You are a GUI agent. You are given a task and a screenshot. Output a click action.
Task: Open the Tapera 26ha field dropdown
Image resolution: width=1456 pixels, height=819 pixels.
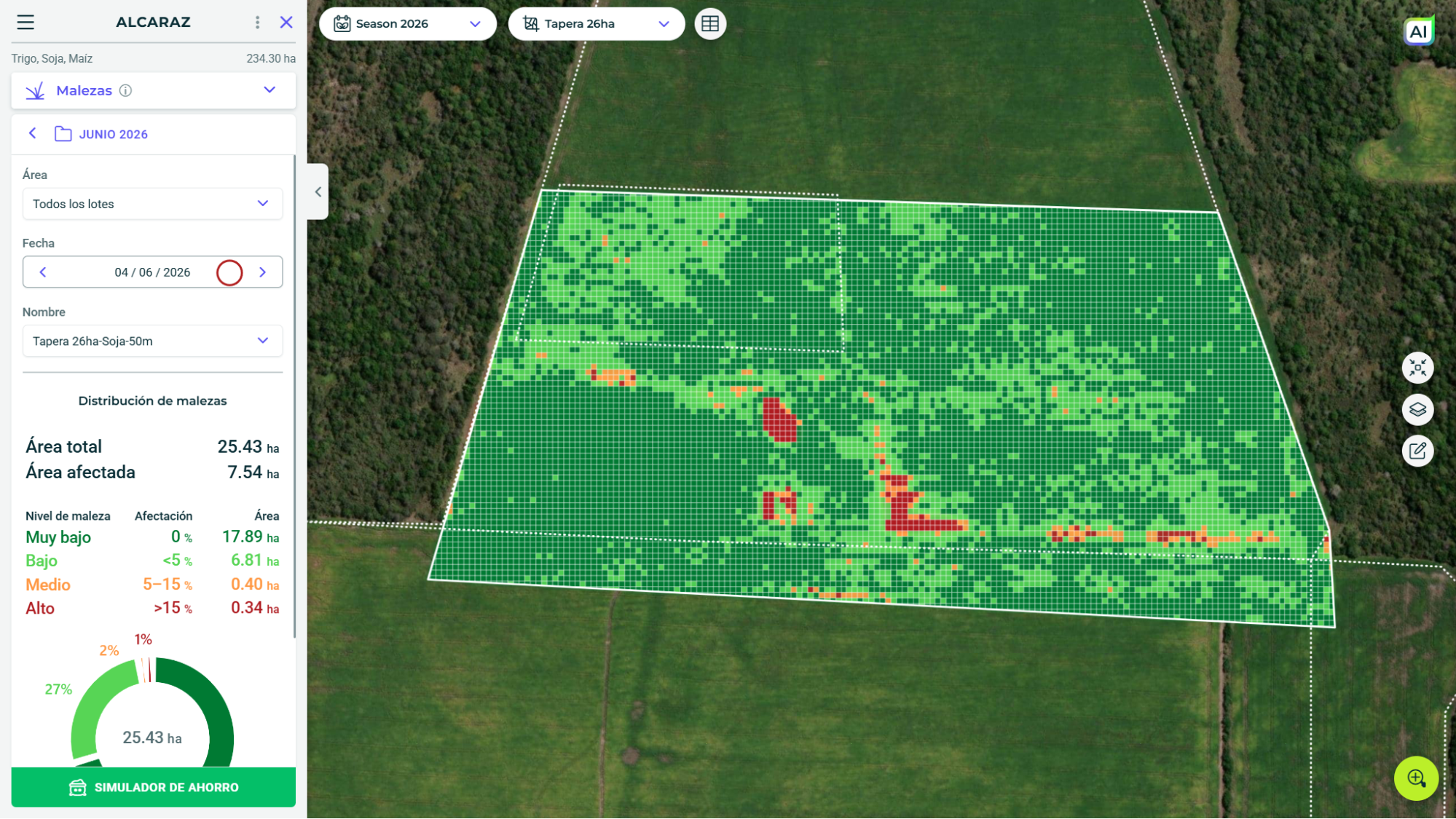click(597, 24)
